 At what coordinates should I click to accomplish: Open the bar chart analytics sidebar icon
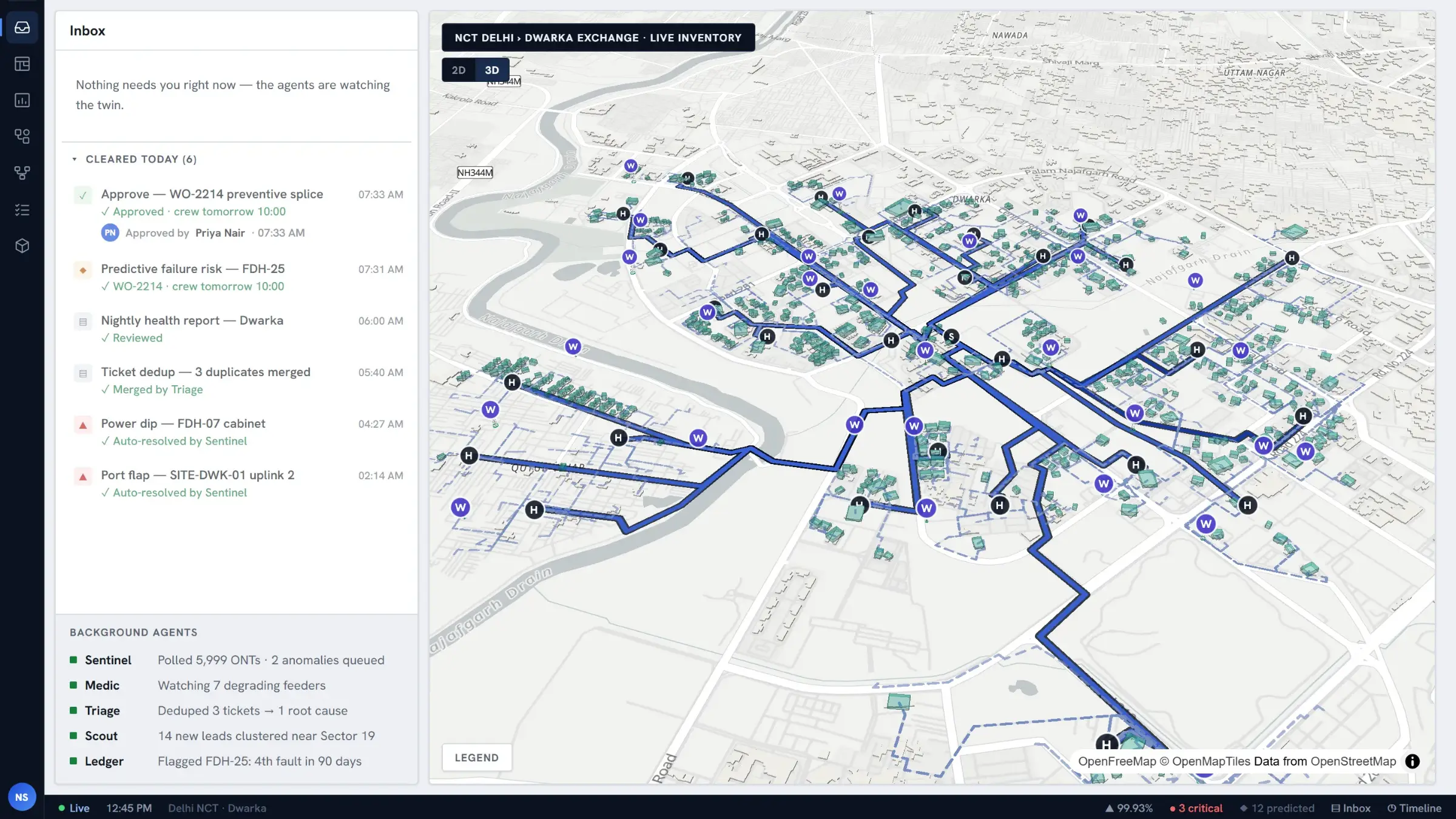[x=22, y=100]
